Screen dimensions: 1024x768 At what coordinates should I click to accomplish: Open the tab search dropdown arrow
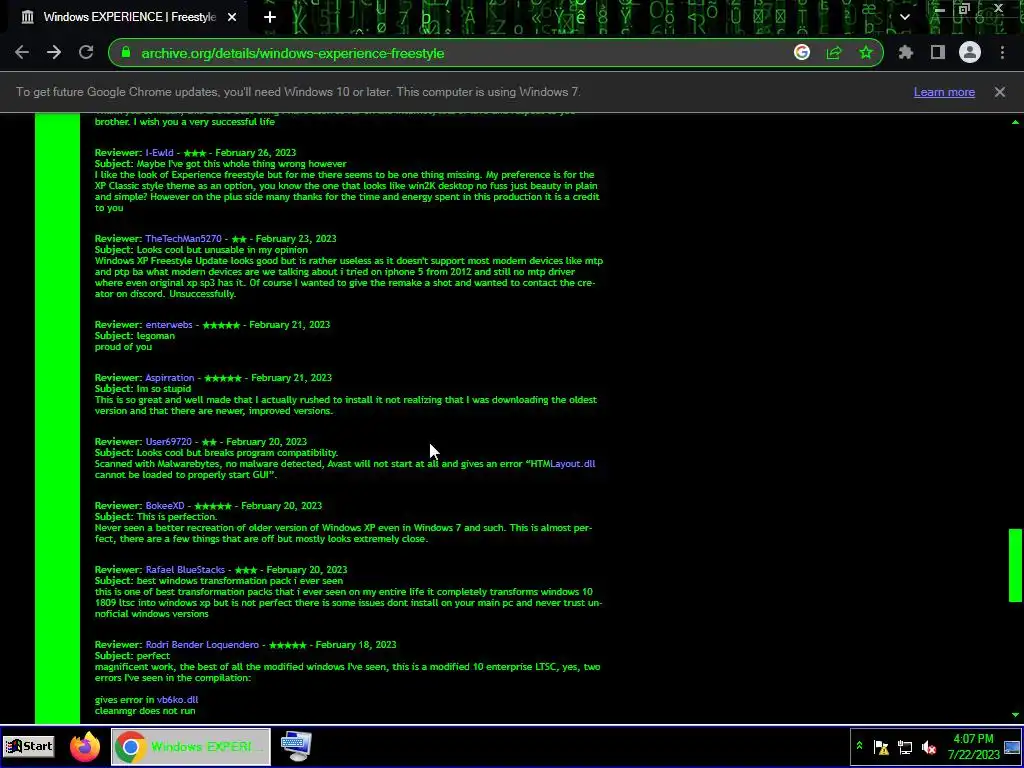point(904,17)
